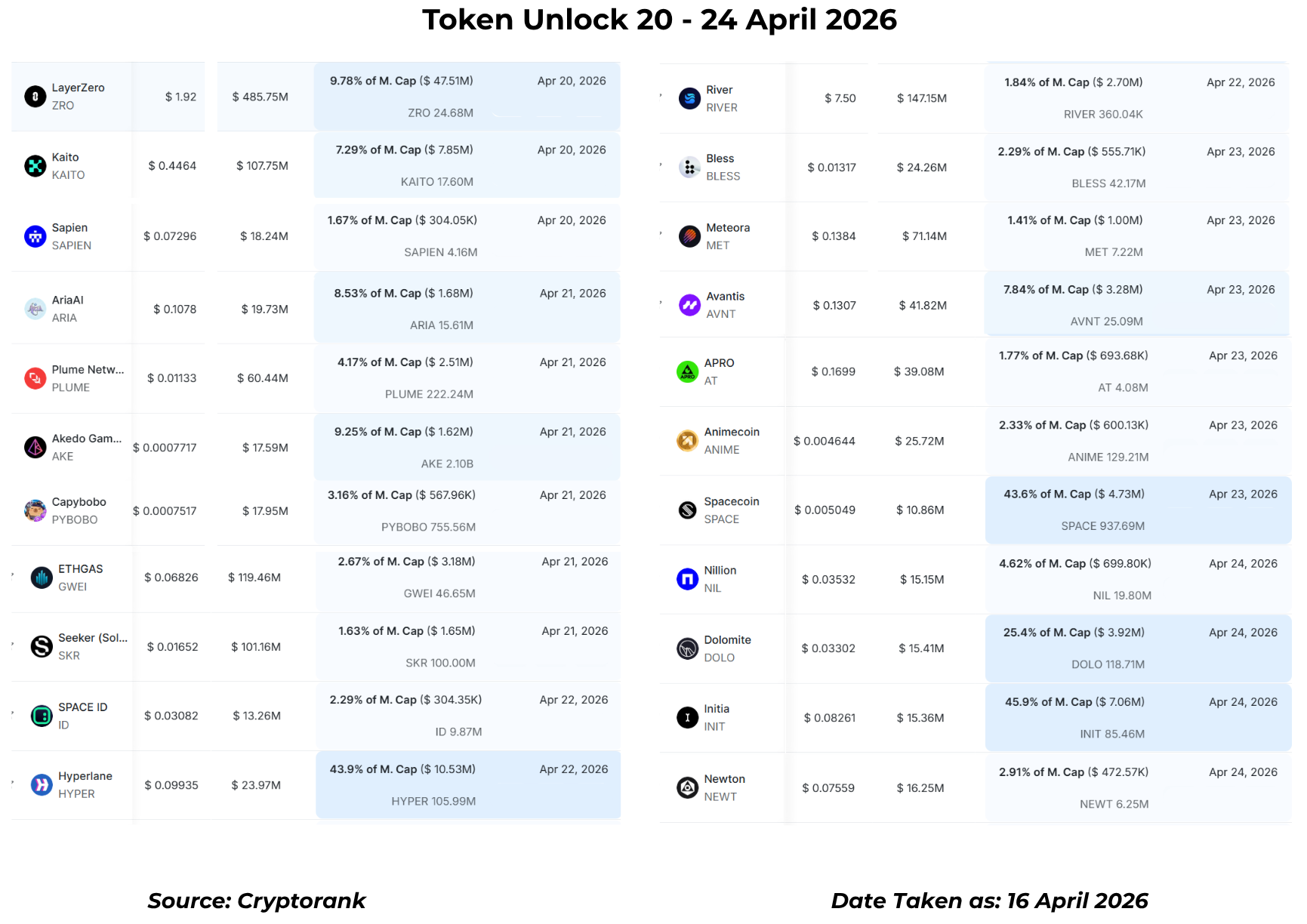Click the ETHGAS token icon

click(x=42, y=577)
